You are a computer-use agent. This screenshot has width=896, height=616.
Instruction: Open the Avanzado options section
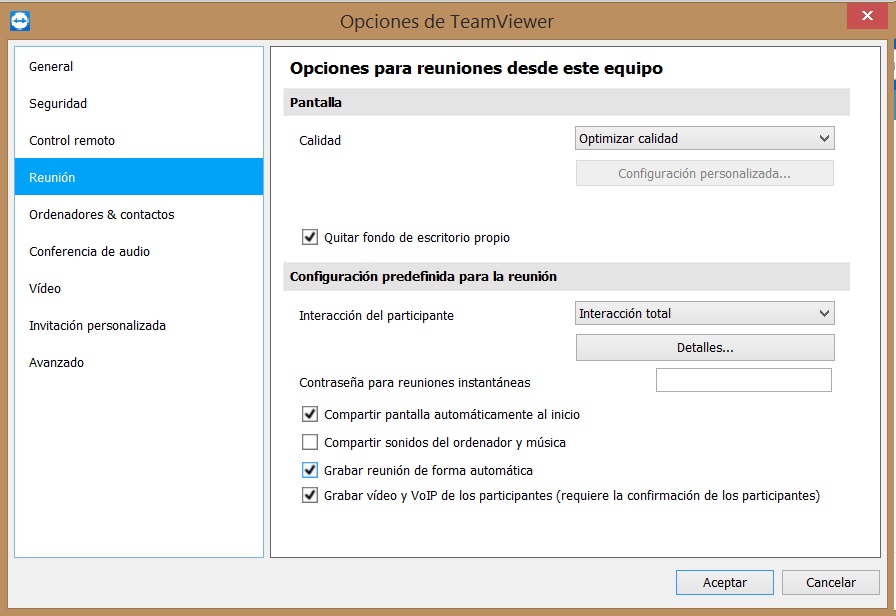56,363
